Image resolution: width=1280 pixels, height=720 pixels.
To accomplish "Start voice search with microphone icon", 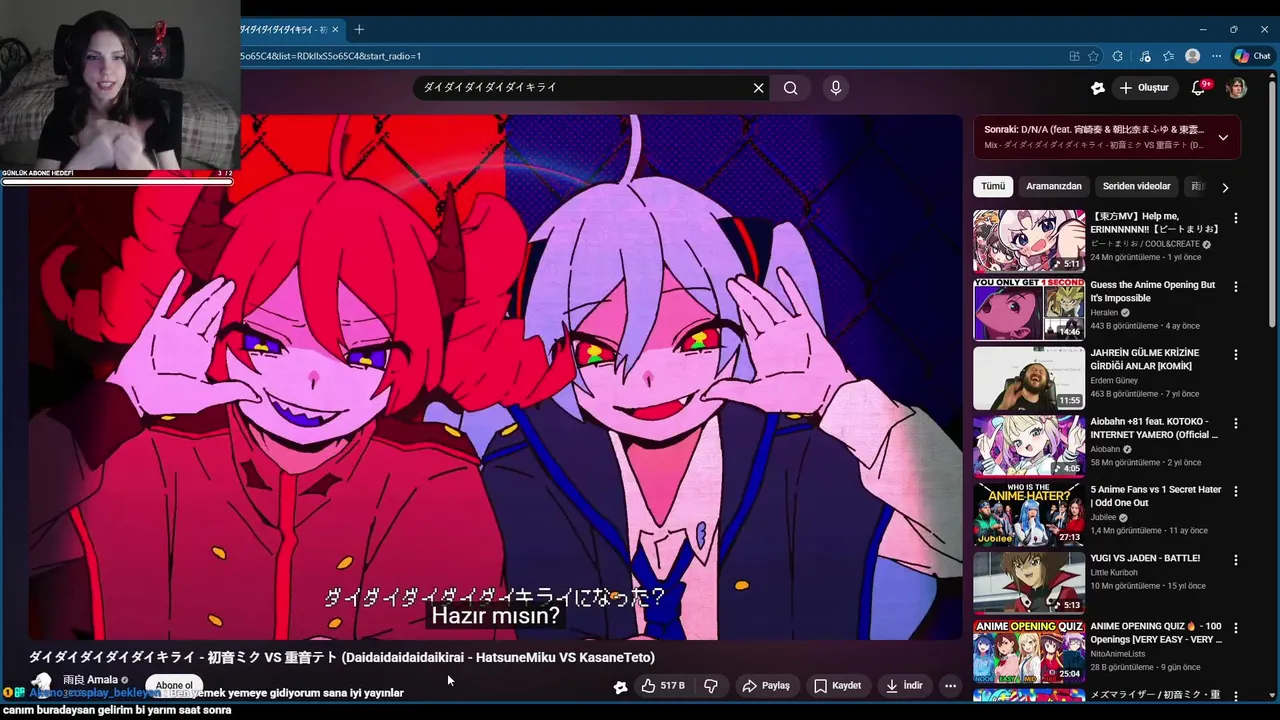I will coord(836,88).
